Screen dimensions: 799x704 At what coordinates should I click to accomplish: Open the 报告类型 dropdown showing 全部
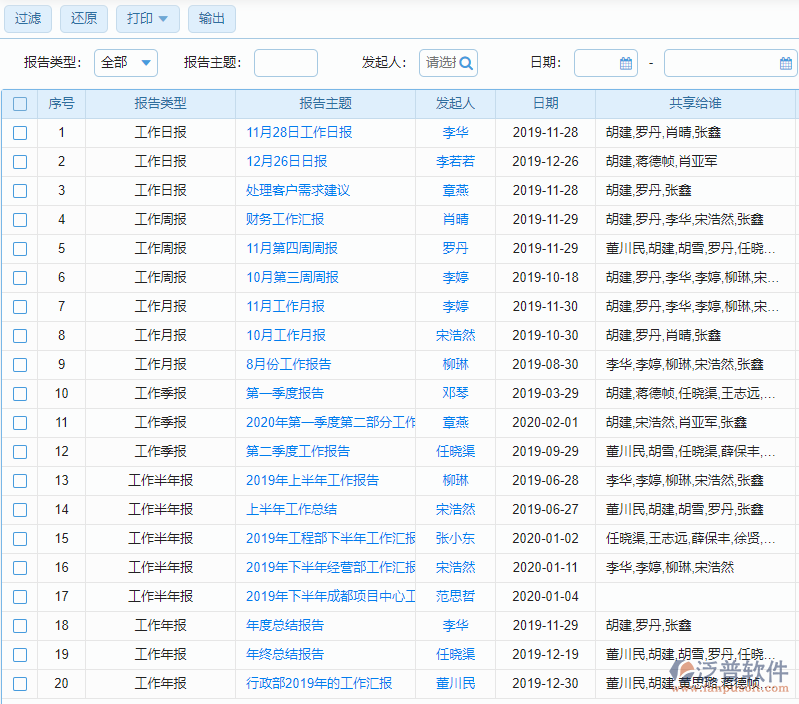coord(126,63)
